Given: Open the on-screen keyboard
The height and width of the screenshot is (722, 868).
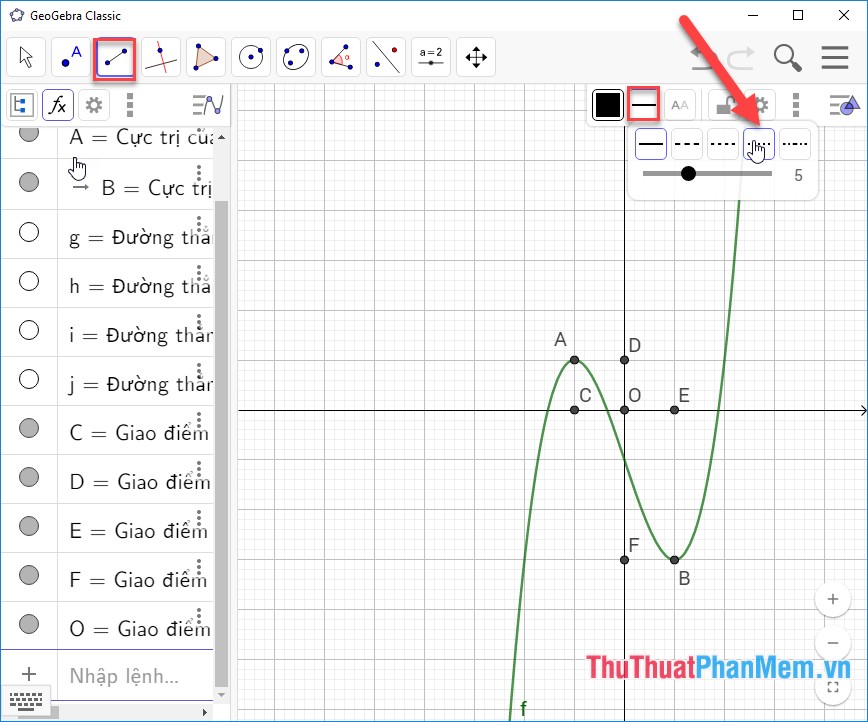Looking at the screenshot, I should [26, 702].
